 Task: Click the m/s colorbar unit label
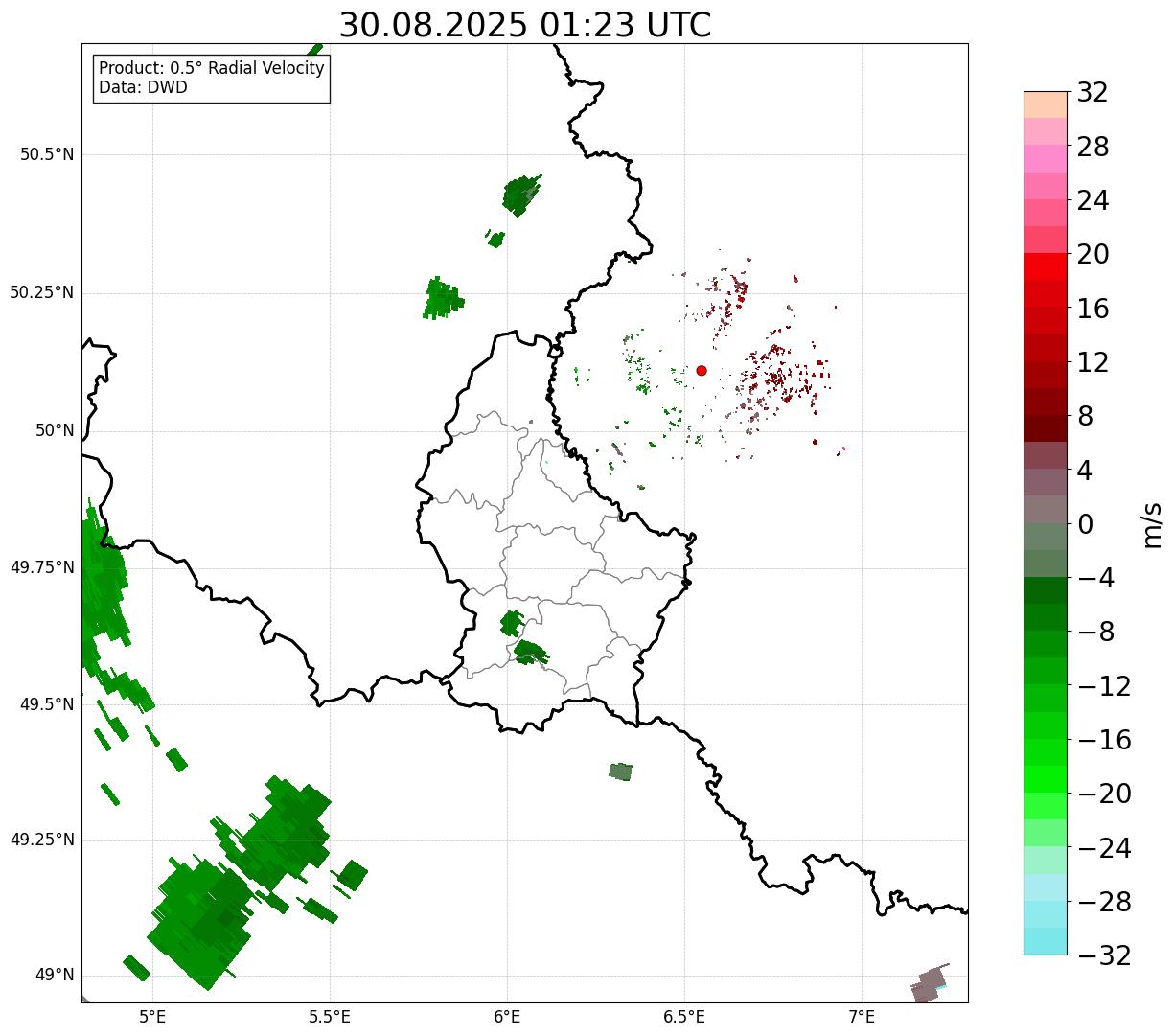[x=1152, y=524]
